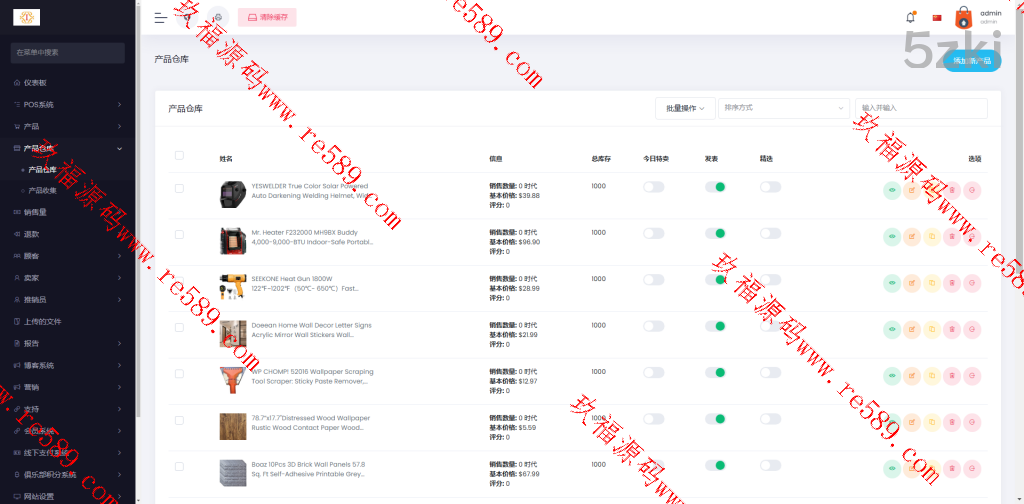Click the green view icon for YESWELDER helmet
The image size is (1024, 504).
pos(892,191)
